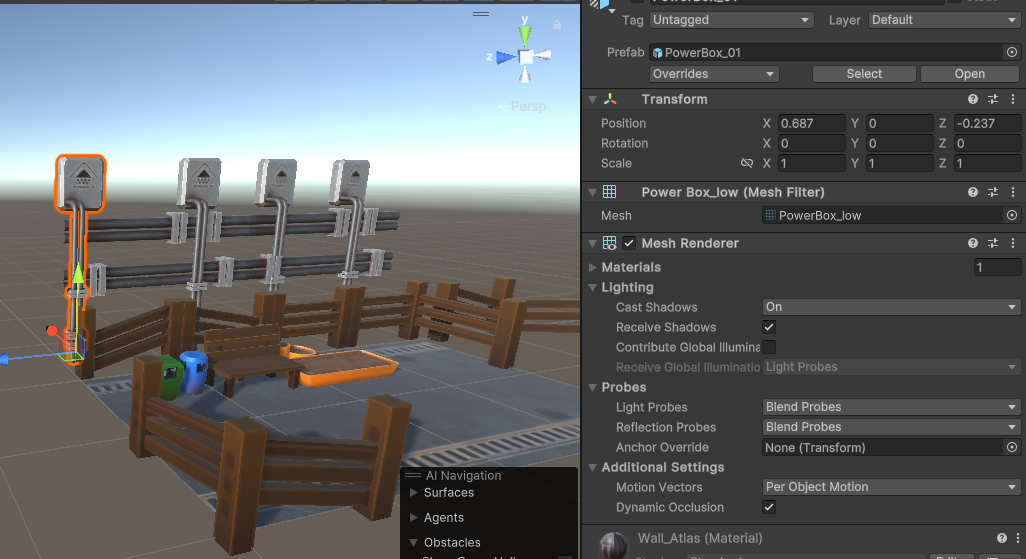
Task: Open the Motion Vectors dropdown
Action: [891, 487]
